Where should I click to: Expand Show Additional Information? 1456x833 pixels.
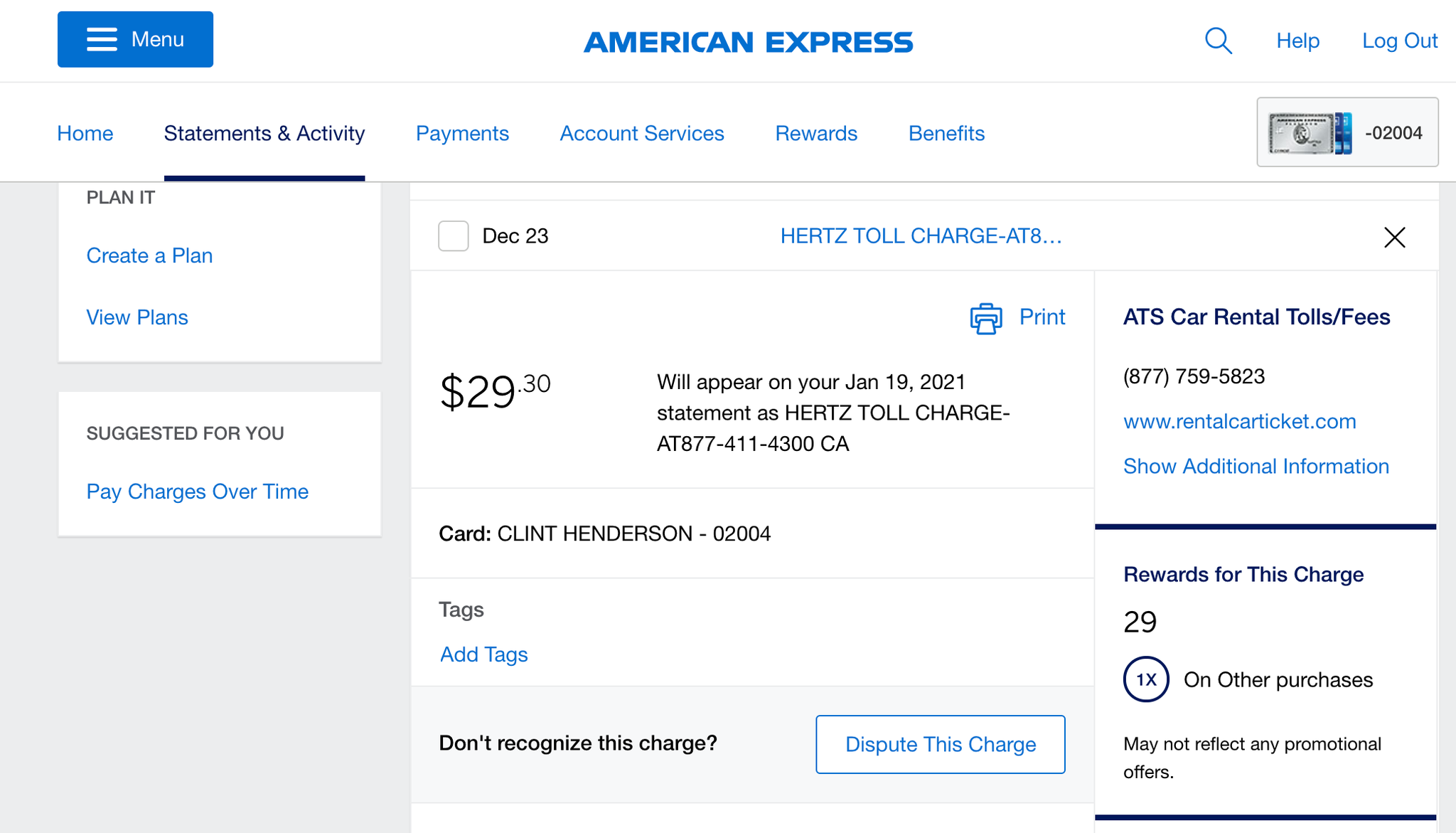[1256, 466]
